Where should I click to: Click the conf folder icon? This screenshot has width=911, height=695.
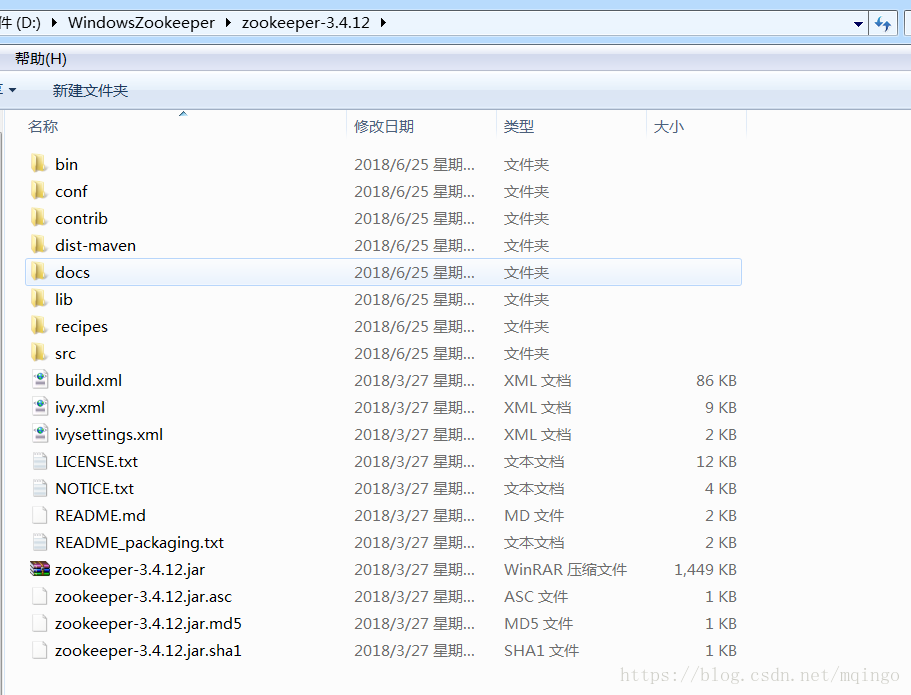click(x=39, y=191)
